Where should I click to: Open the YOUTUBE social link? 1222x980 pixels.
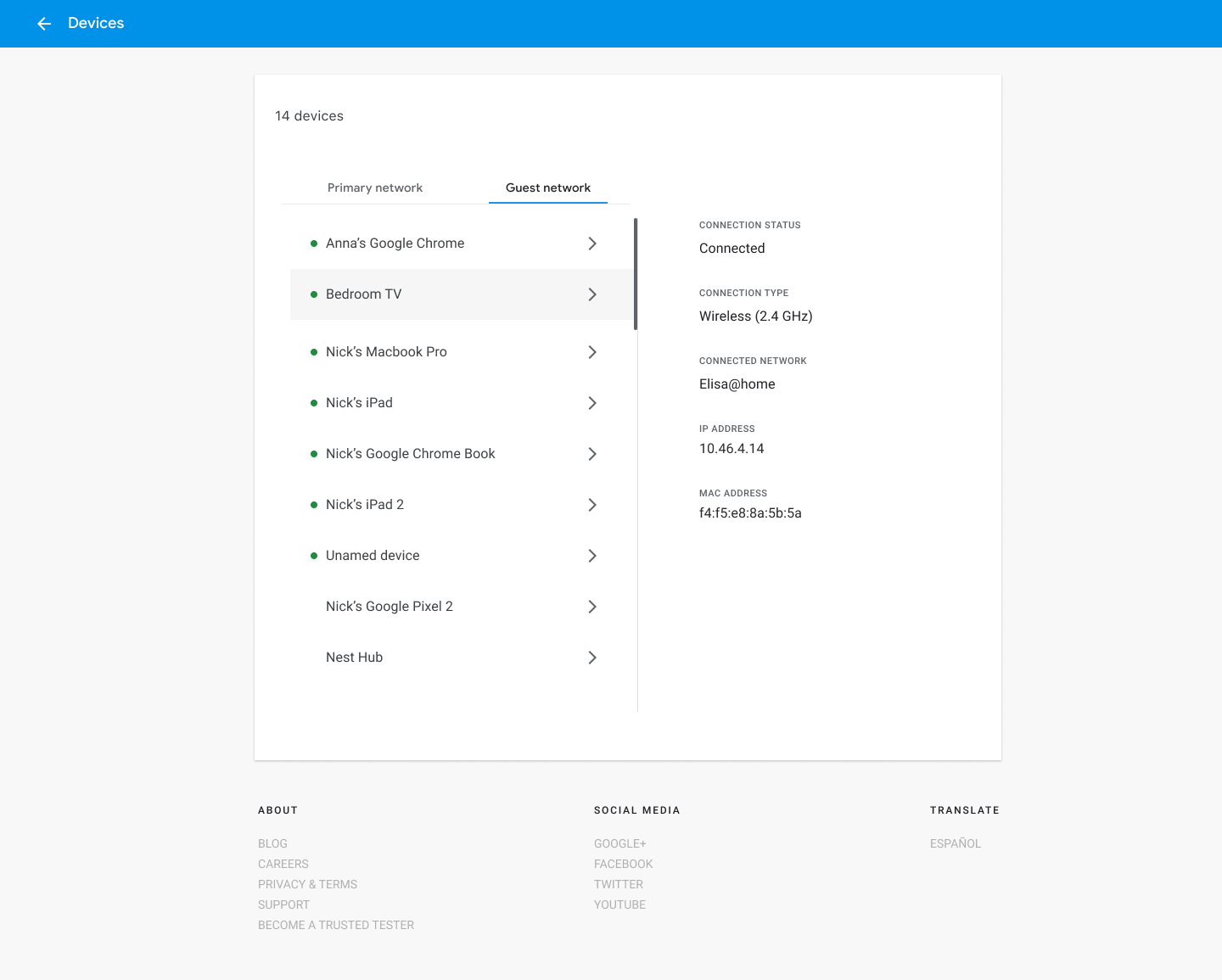coord(620,904)
